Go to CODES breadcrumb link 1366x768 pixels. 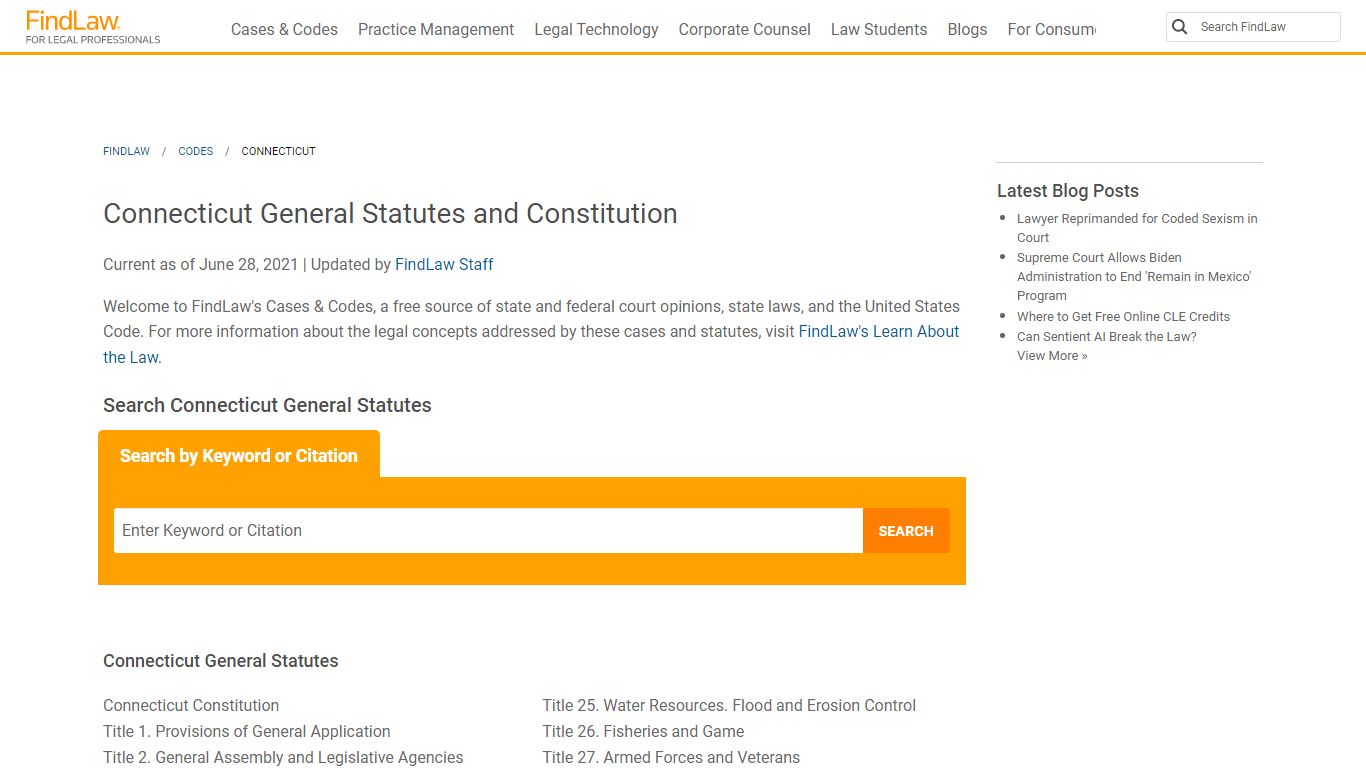coord(196,151)
